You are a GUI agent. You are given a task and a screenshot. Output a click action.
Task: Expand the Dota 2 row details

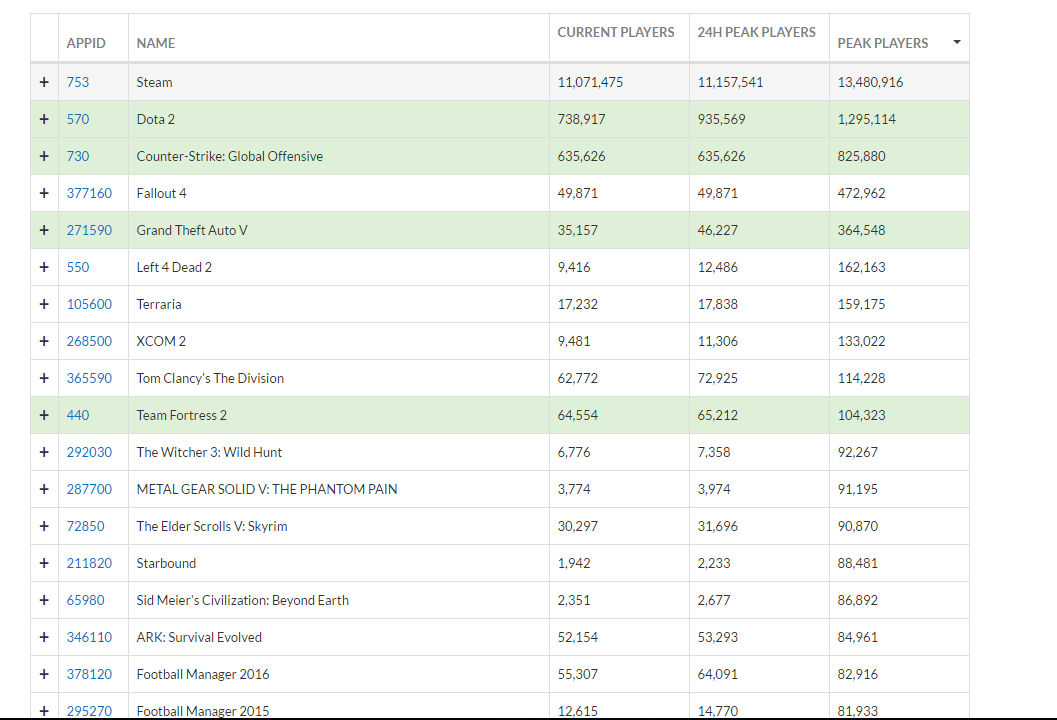(x=44, y=119)
